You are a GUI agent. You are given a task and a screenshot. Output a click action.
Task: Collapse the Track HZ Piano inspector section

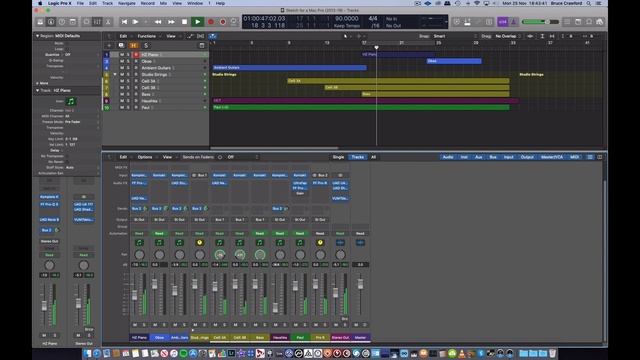[x=37, y=90]
